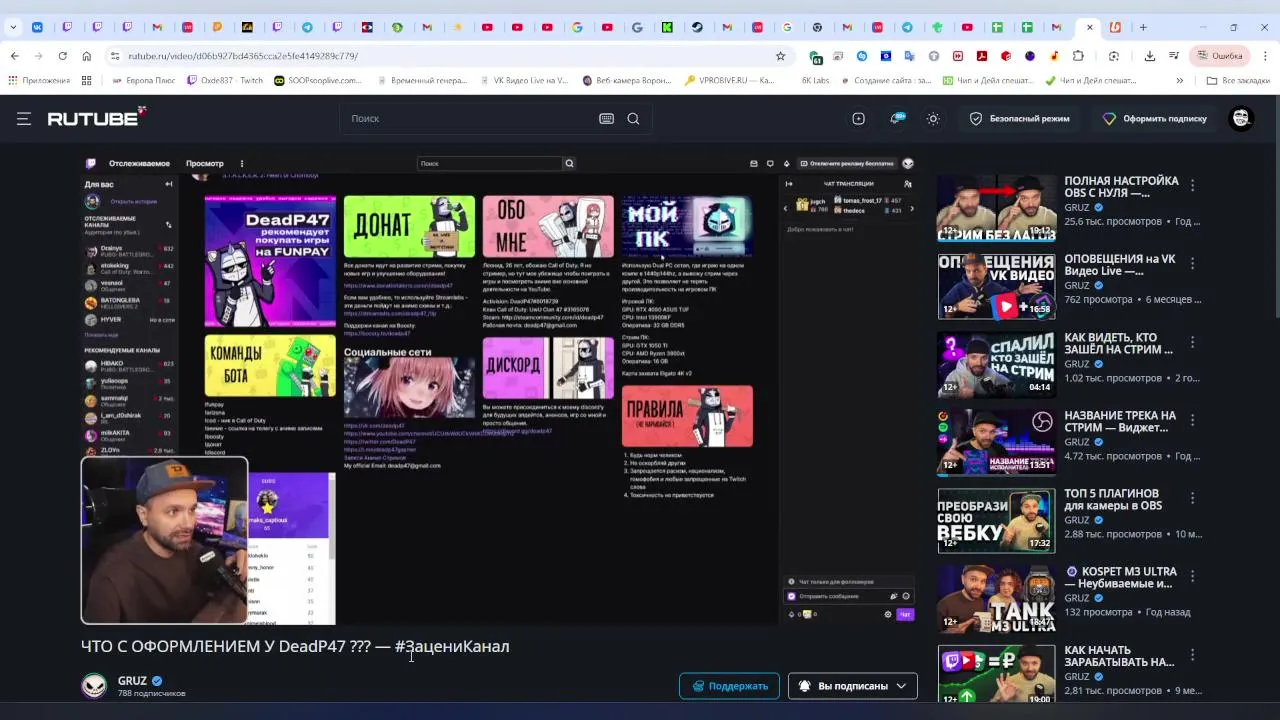Open options for КАК НАЧАТЬ ЗАРАБАТЫВАТЬ video
The height and width of the screenshot is (720, 1280).
click(x=1192, y=653)
